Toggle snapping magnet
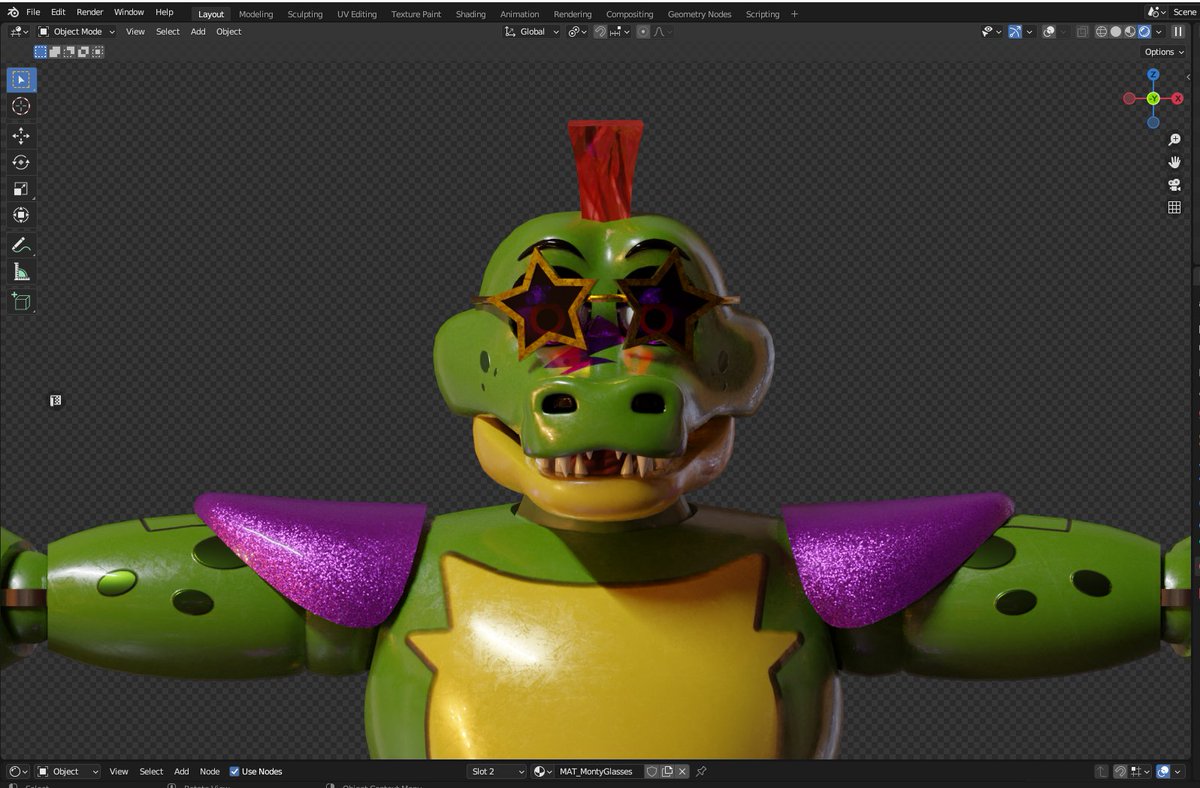This screenshot has height=788, width=1200. click(x=600, y=31)
